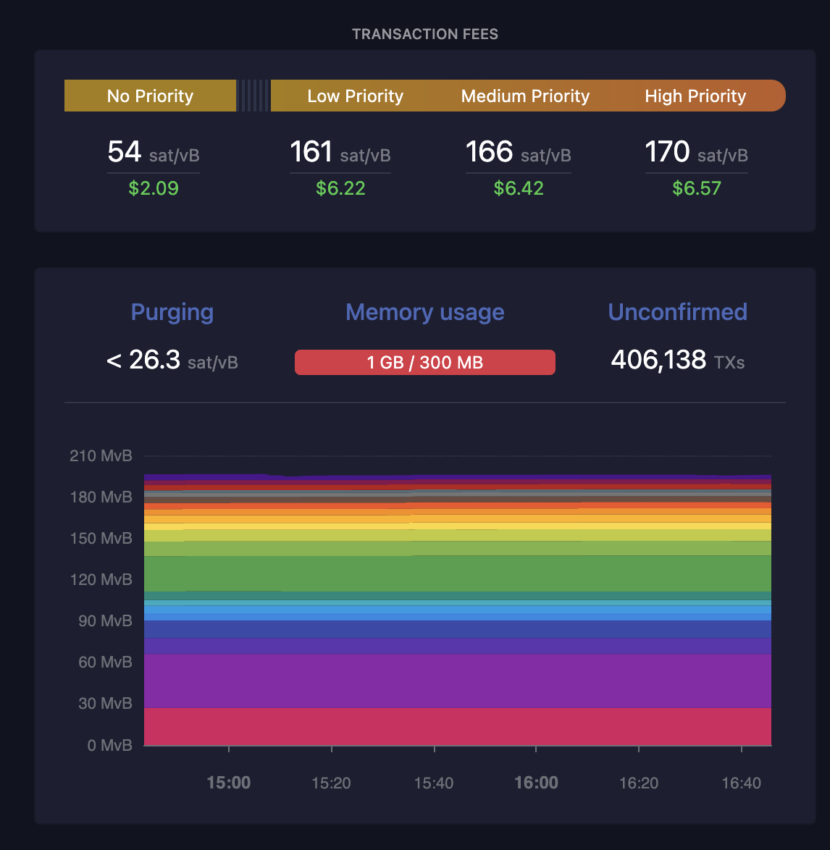Click the TRANSACTION FEES header
Screen dimensions: 830x850
[424, 33]
